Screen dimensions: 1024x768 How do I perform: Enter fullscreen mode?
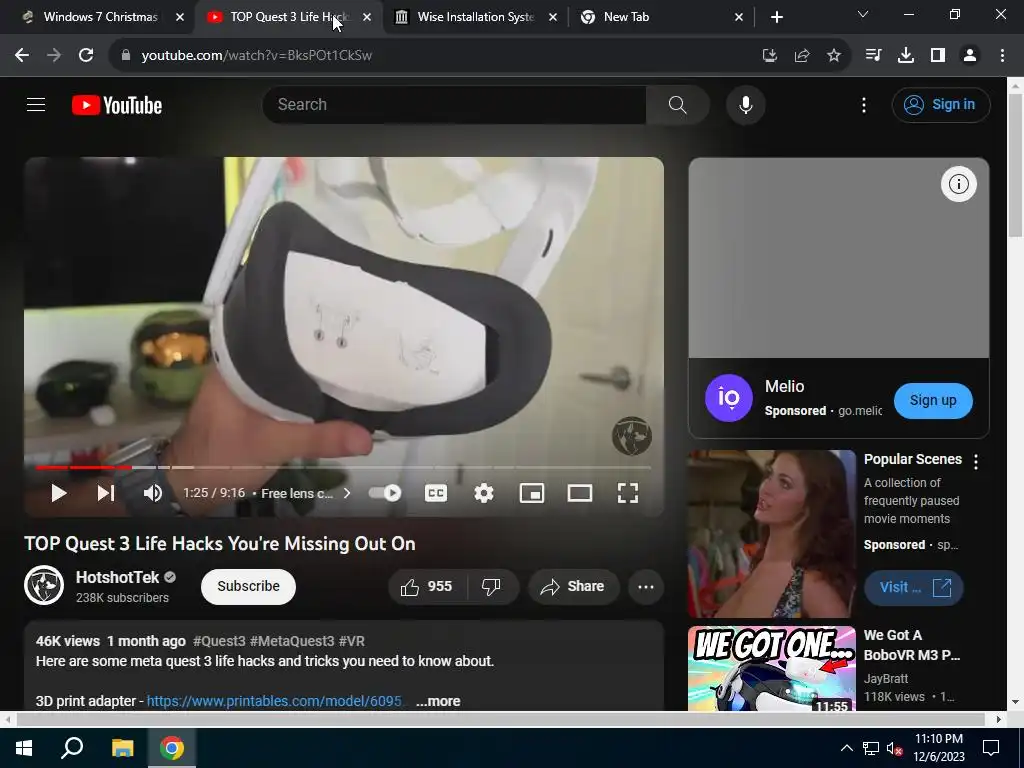coord(628,493)
